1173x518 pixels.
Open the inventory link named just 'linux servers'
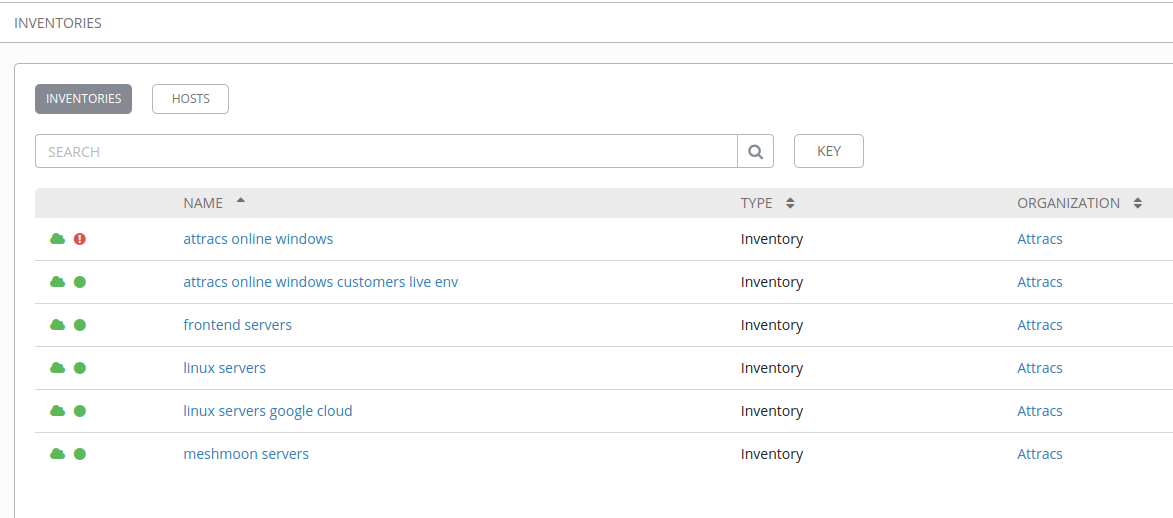pyautogui.click(x=224, y=368)
